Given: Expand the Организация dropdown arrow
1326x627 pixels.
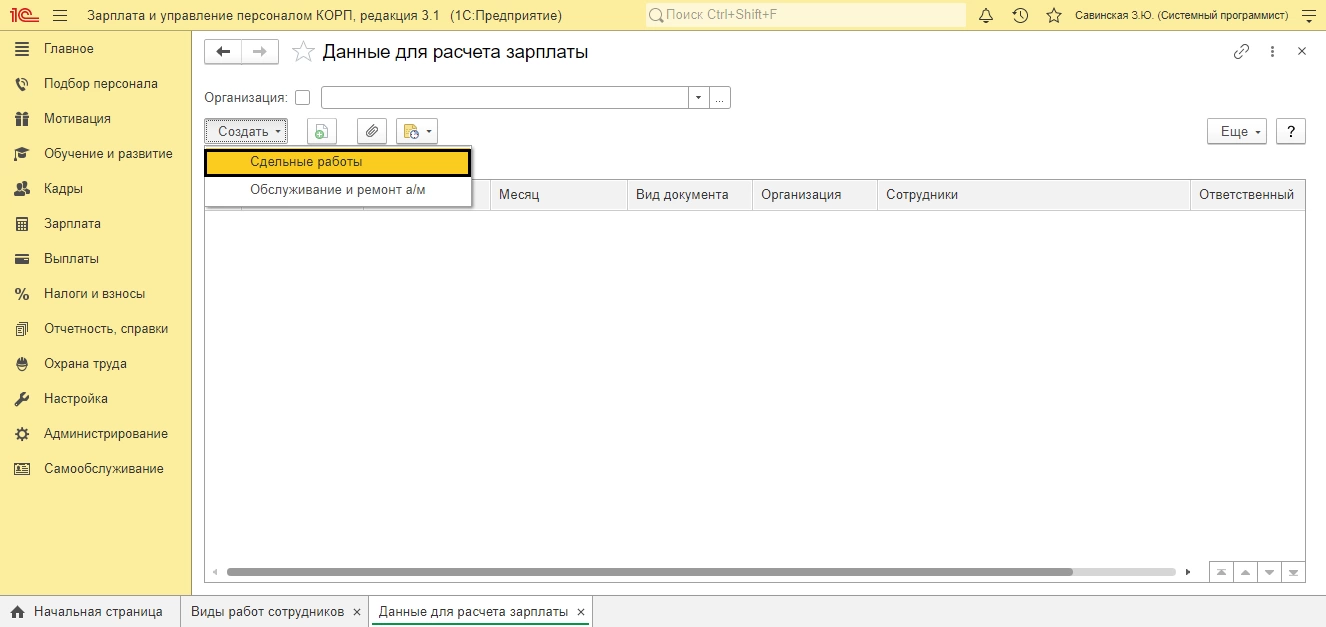Looking at the screenshot, I should pos(699,98).
